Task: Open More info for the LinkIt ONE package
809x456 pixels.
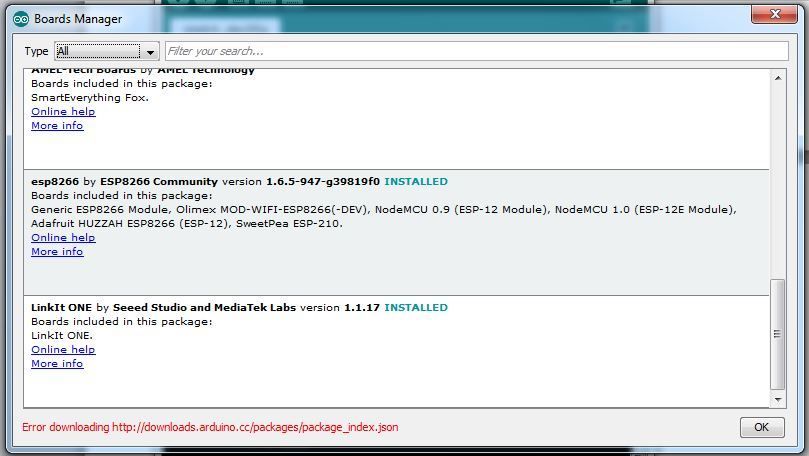Action: (x=57, y=363)
